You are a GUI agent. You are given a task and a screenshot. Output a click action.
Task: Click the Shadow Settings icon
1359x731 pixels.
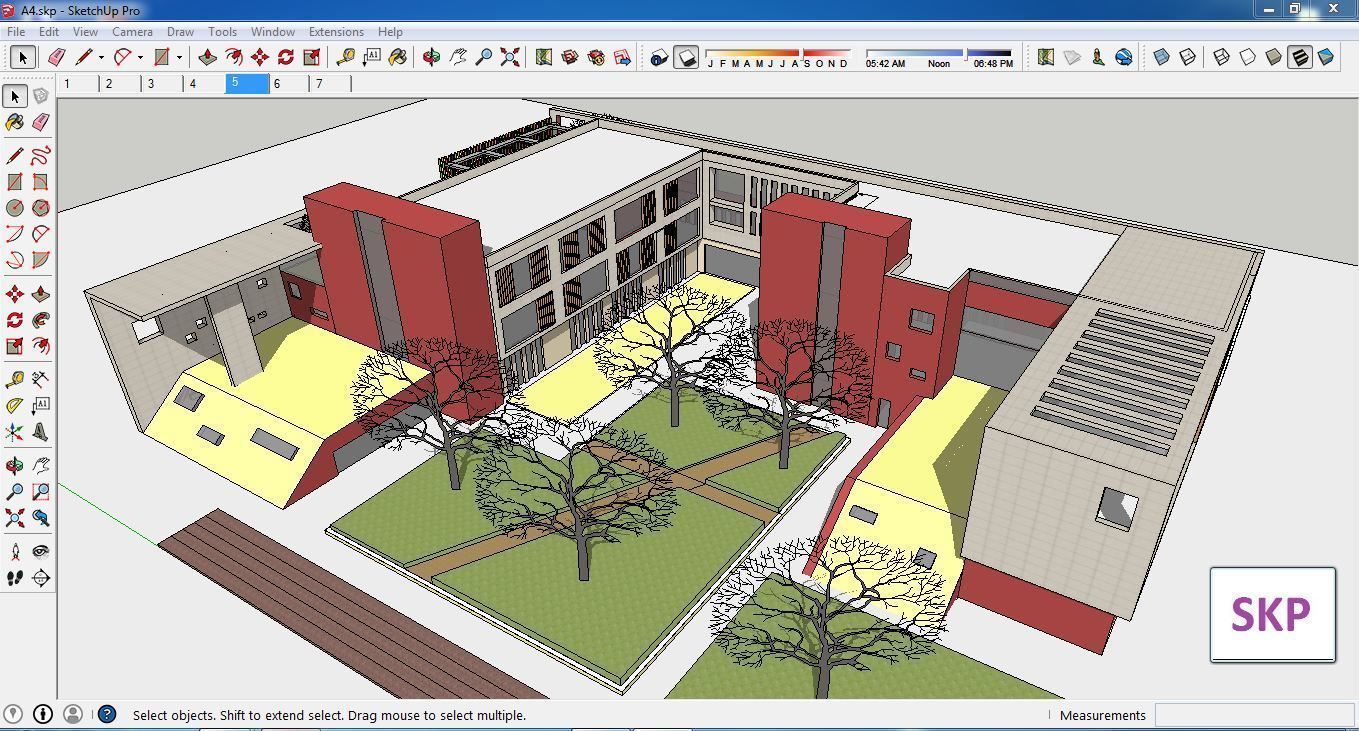coord(659,57)
